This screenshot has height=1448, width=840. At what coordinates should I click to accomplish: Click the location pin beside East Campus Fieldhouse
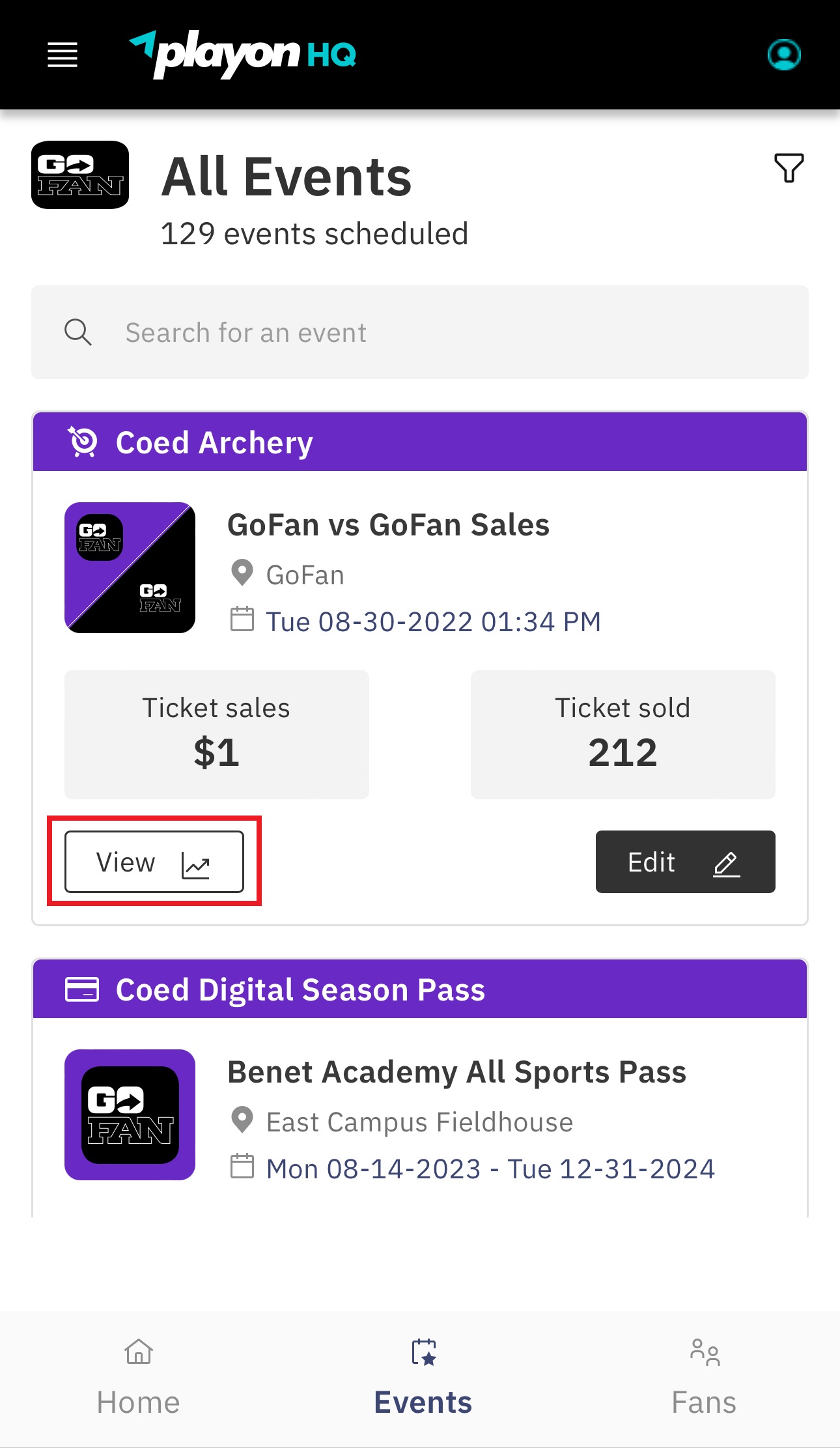pos(242,1121)
